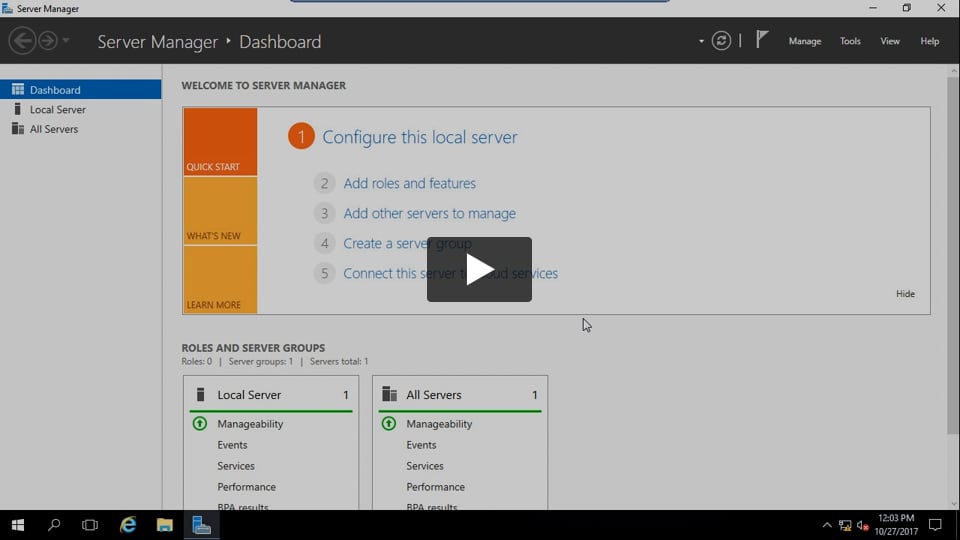Image resolution: width=960 pixels, height=540 pixels.
Task: Open the Tools menu
Action: (850, 42)
